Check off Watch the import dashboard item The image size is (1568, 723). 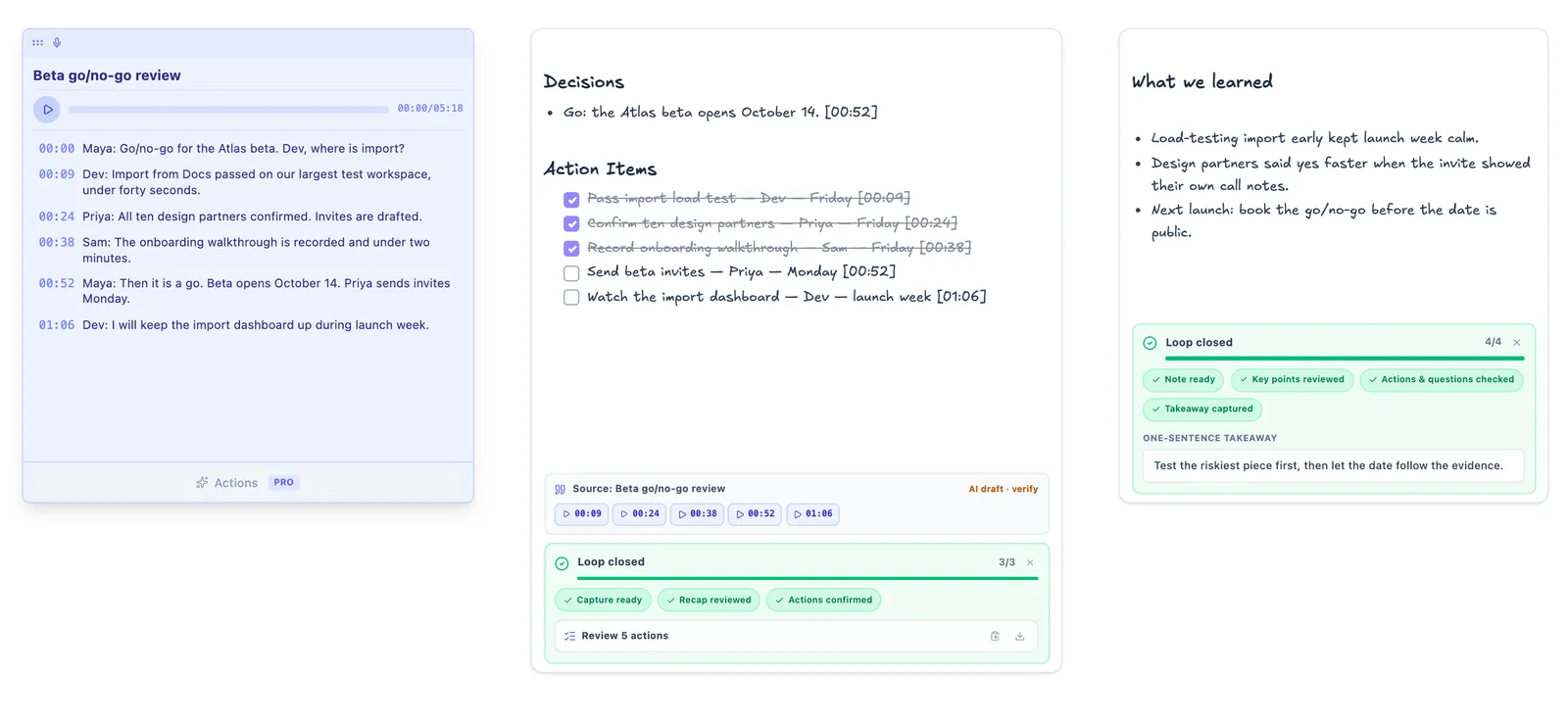[x=571, y=297]
